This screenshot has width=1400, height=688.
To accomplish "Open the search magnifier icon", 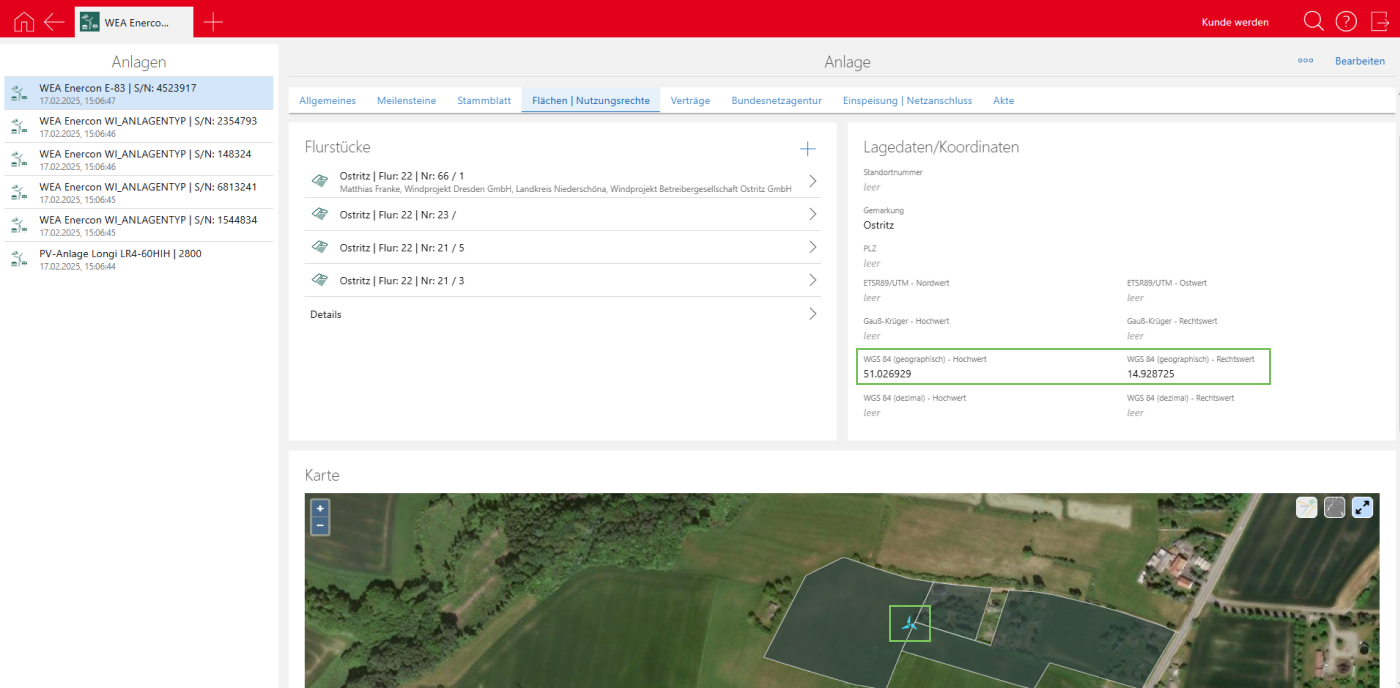I will coord(1313,22).
